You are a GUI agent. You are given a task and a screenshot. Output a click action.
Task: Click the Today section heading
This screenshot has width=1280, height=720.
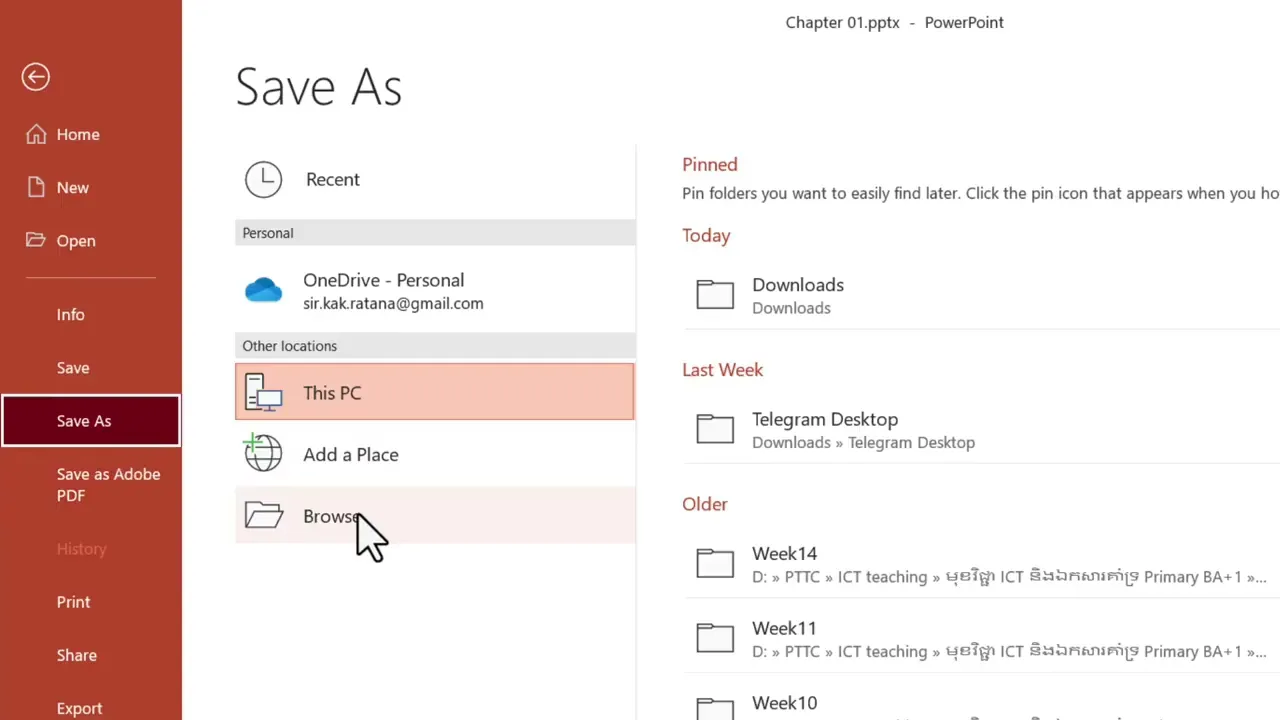point(706,235)
